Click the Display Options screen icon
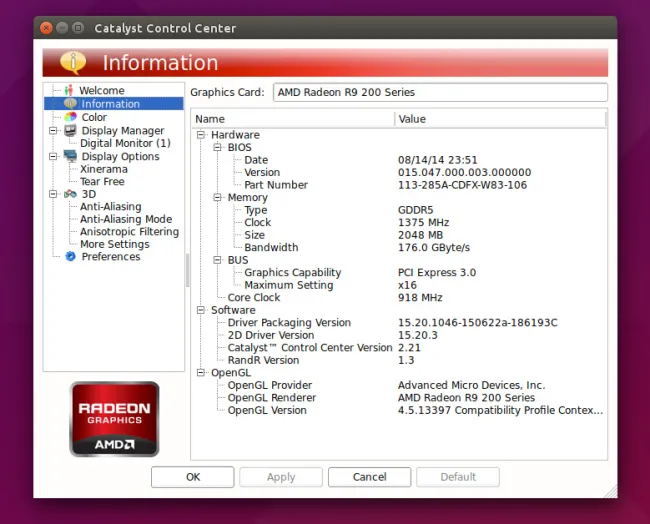The width and height of the screenshot is (650, 524). tap(70, 156)
